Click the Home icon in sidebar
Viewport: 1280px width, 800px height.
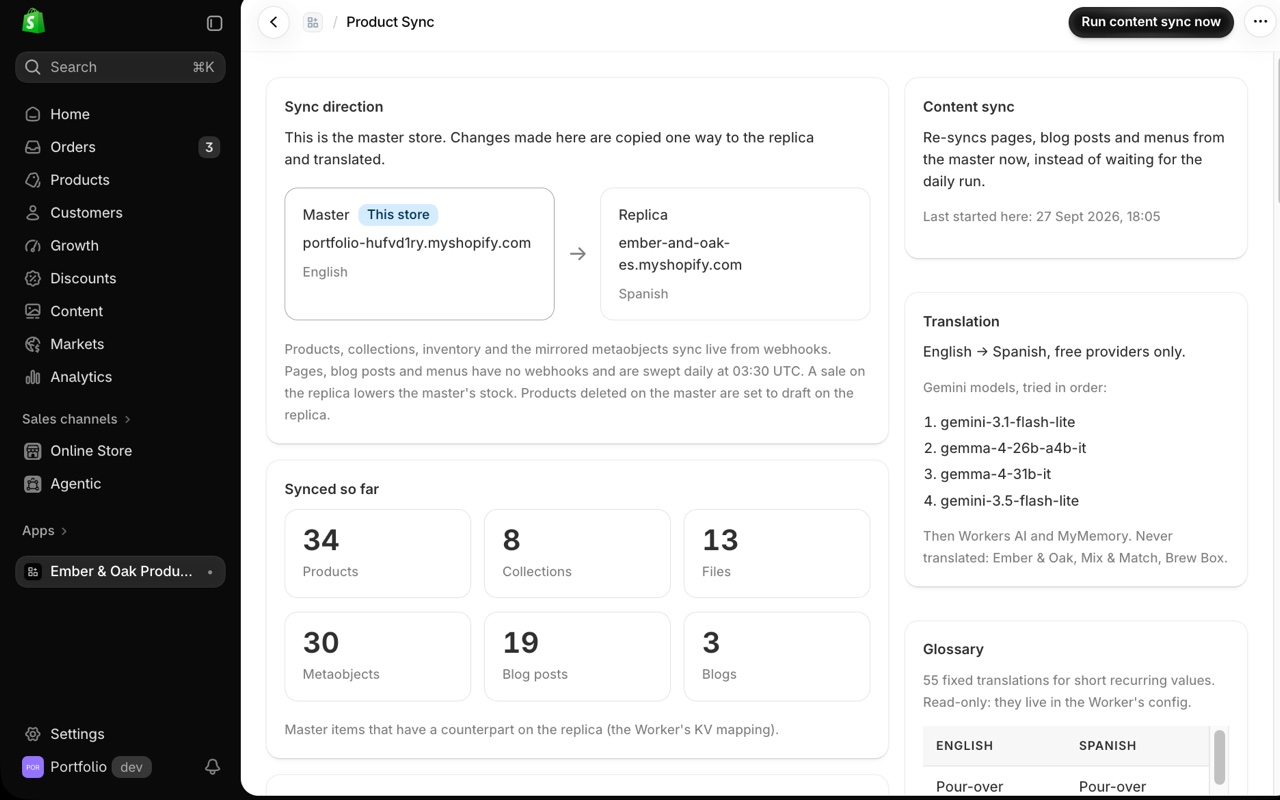[33, 114]
